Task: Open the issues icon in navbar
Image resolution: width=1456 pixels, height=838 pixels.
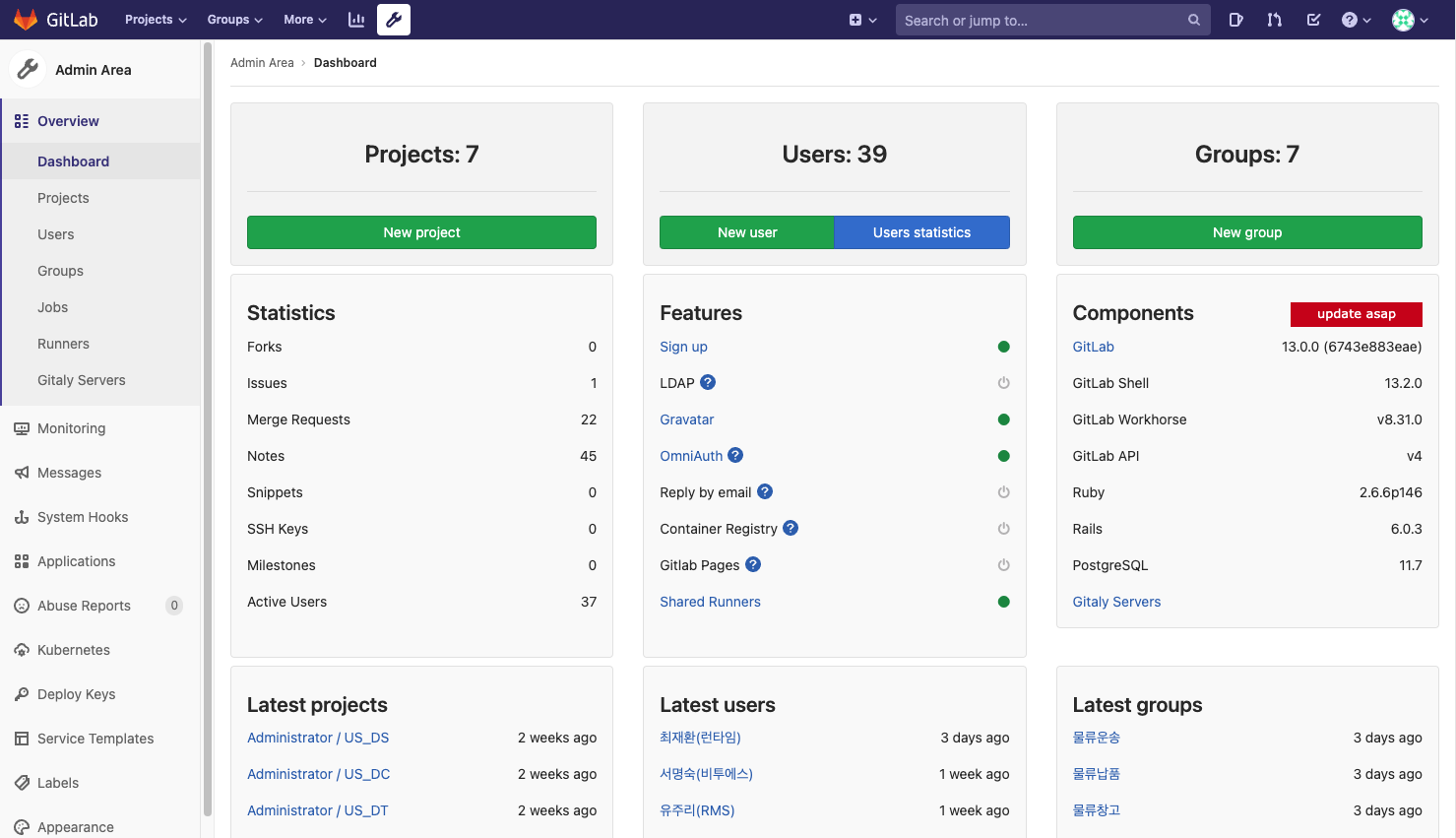Action: (x=1235, y=20)
